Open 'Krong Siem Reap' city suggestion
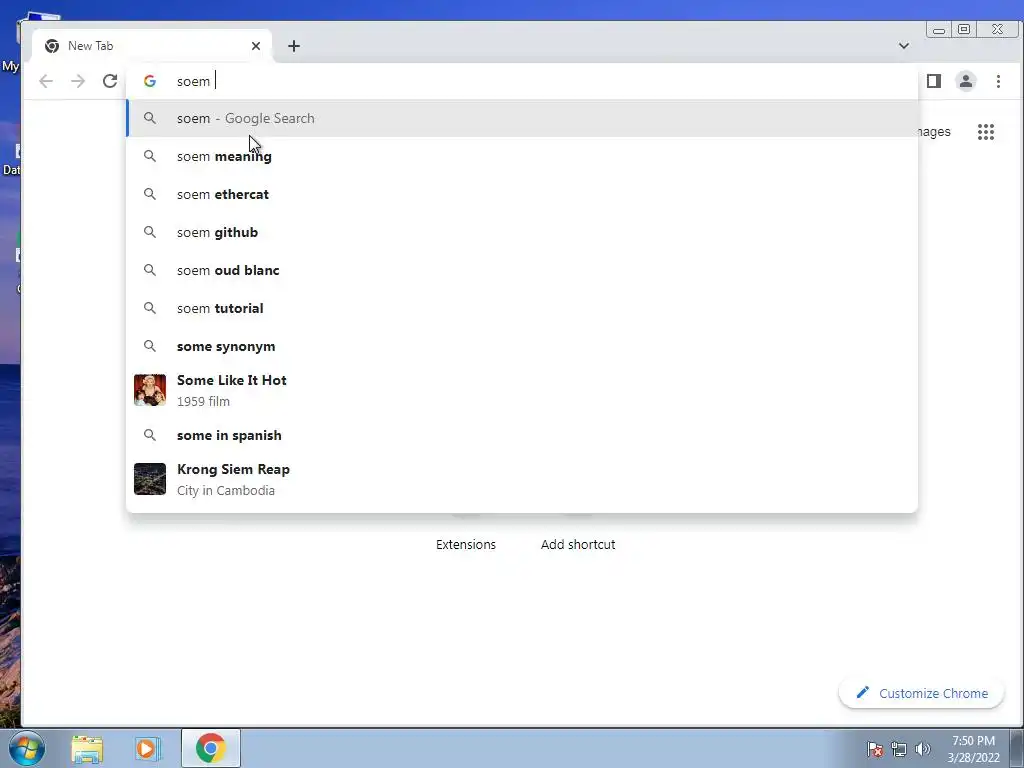Image resolution: width=1024 pixels, height=768 pixels. (522, 479)
